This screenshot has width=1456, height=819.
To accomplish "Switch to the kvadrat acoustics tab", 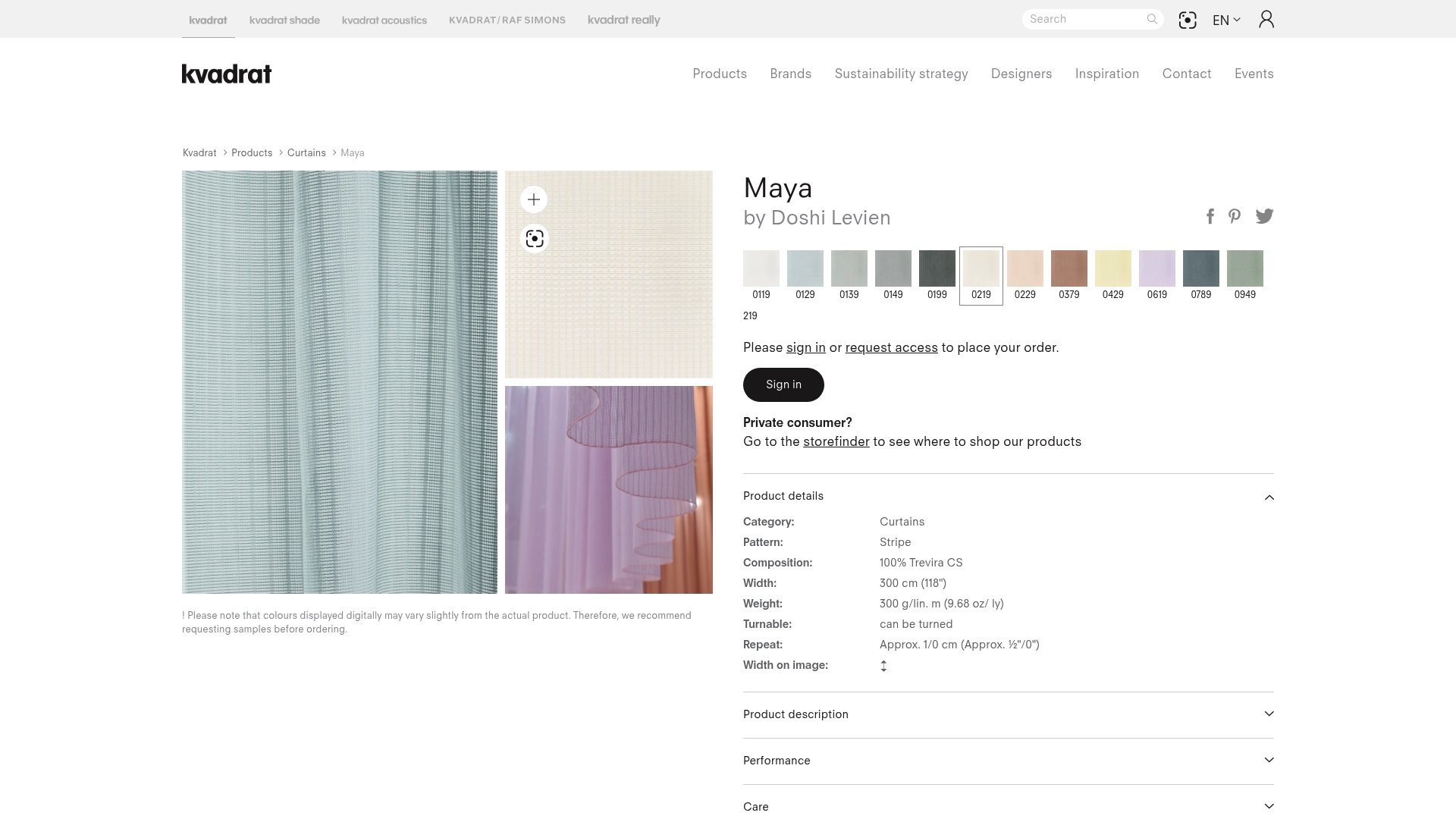I will click(384, 20).
